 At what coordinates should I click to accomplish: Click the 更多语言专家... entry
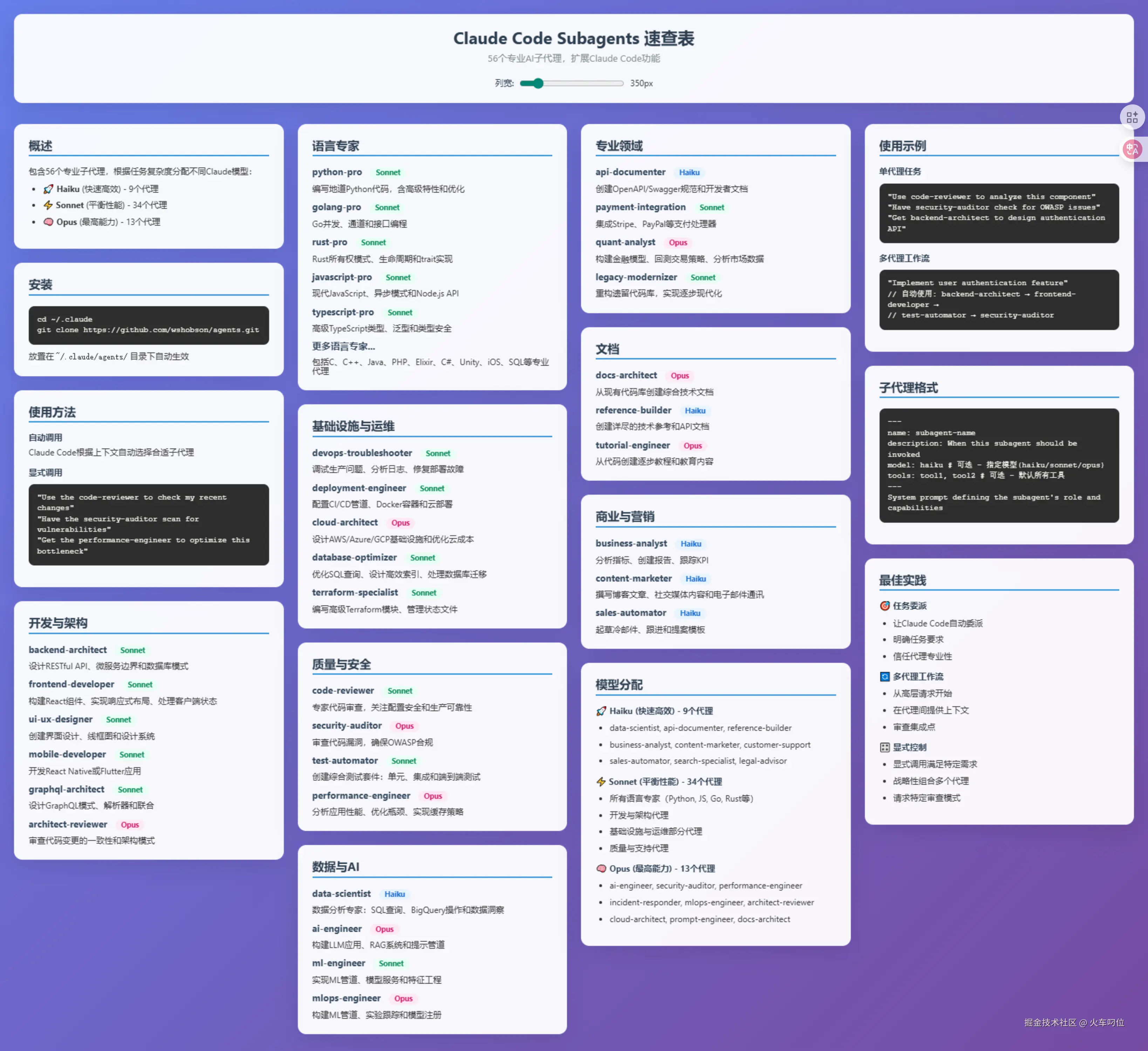[x=343, y=346]
